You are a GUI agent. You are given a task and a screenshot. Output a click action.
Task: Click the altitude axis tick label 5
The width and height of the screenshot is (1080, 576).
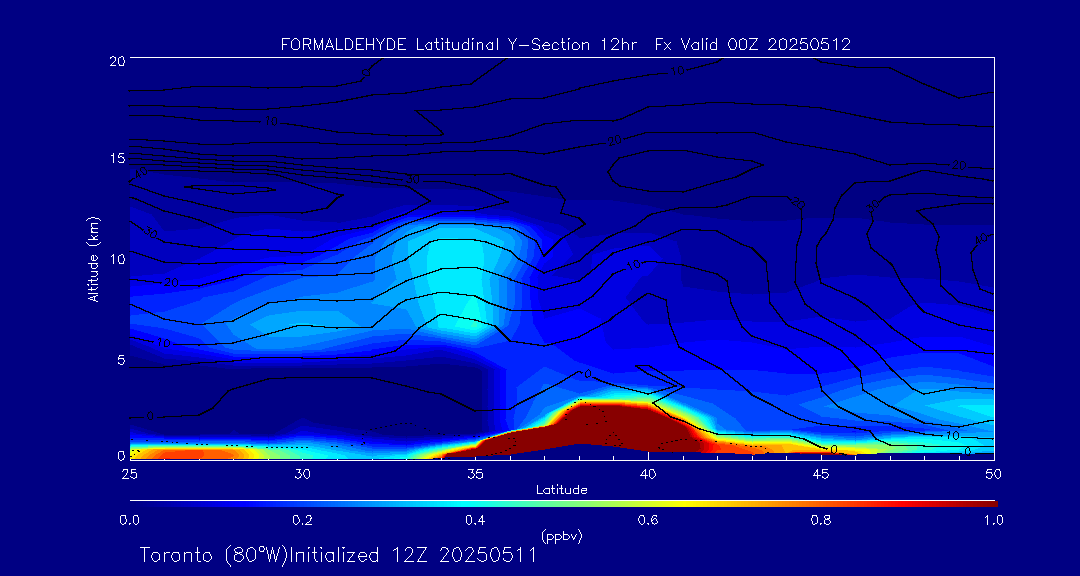121,360
